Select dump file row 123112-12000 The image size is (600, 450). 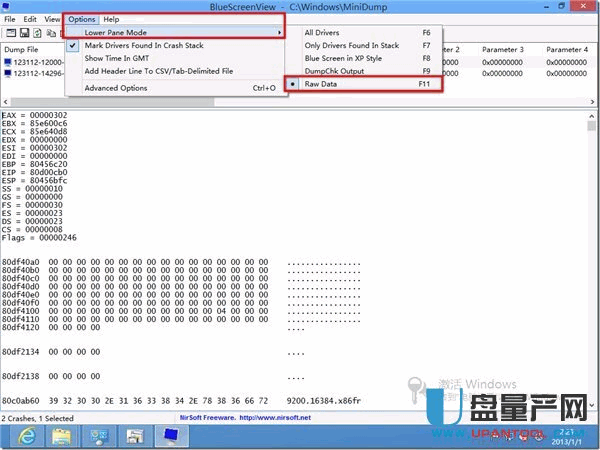(x=38, y=62)
